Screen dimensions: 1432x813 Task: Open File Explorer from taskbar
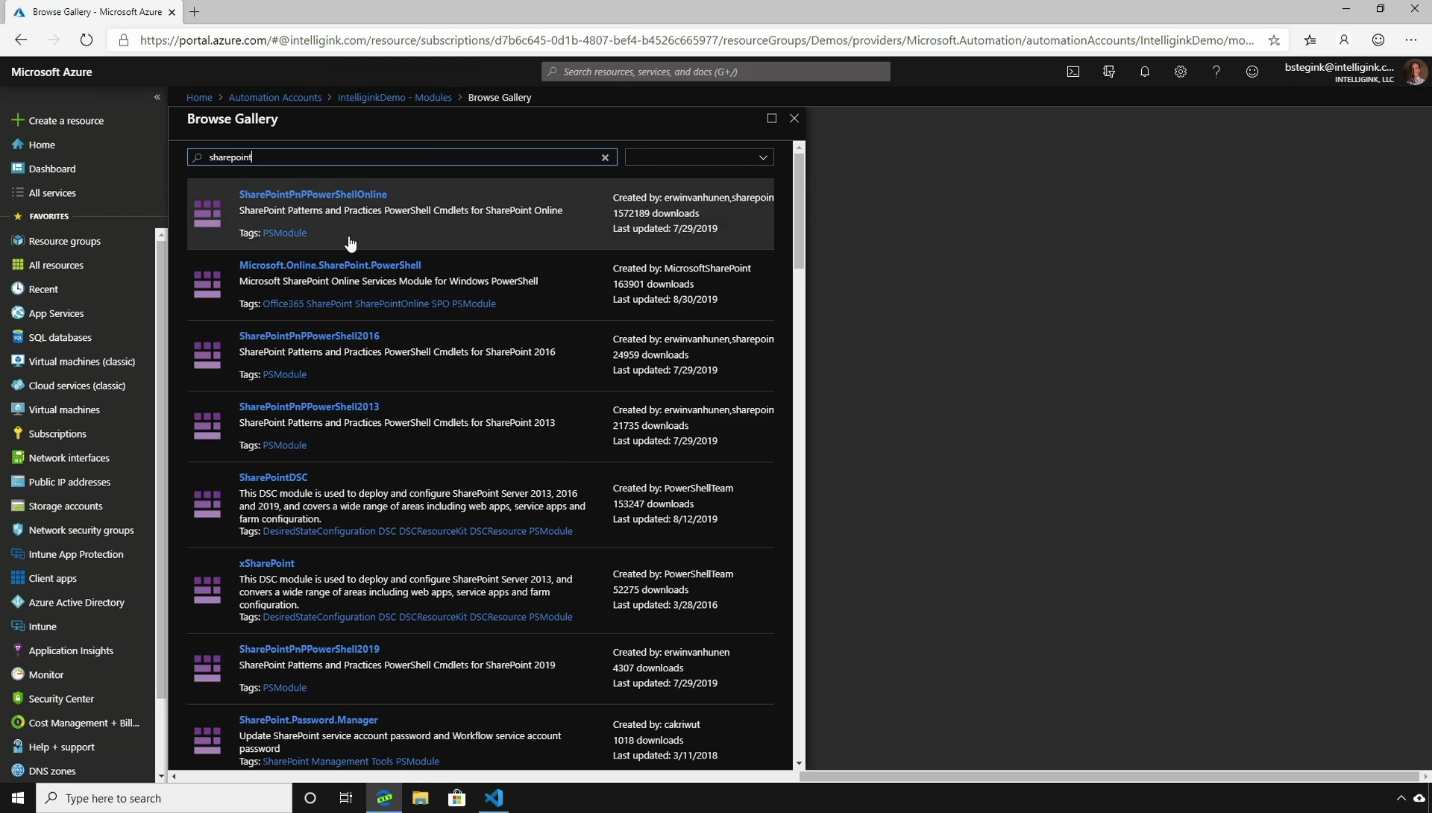(x=420, y=798)
